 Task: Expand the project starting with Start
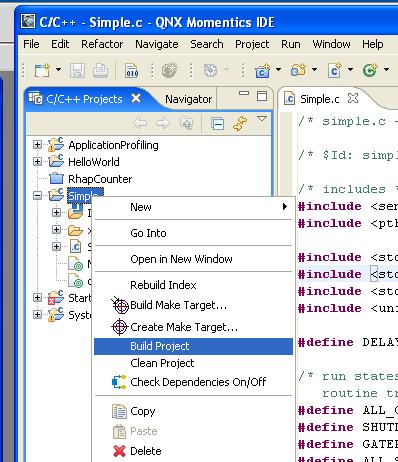coord(38,297)
